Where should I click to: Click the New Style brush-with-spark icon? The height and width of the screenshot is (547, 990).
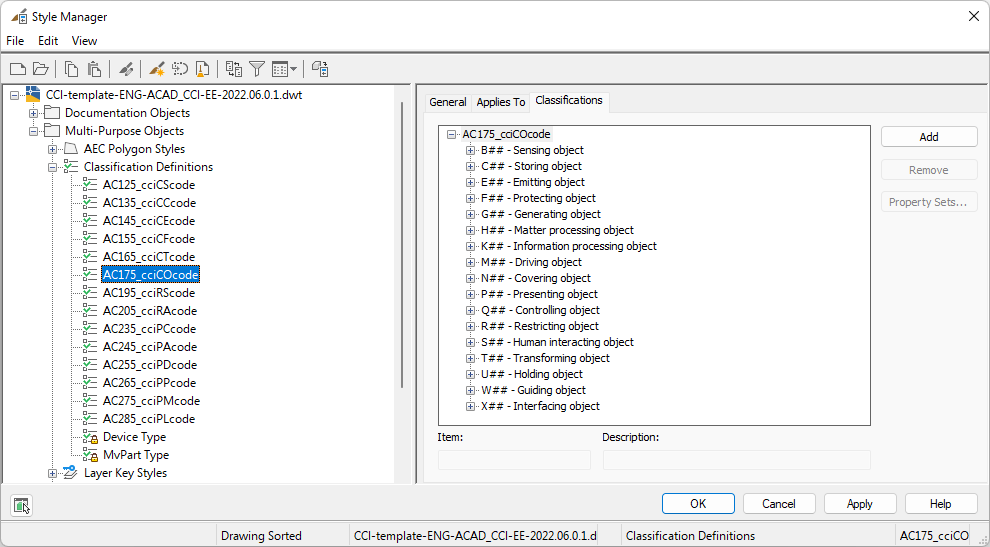pyautogui.click(x=157, y=69)
